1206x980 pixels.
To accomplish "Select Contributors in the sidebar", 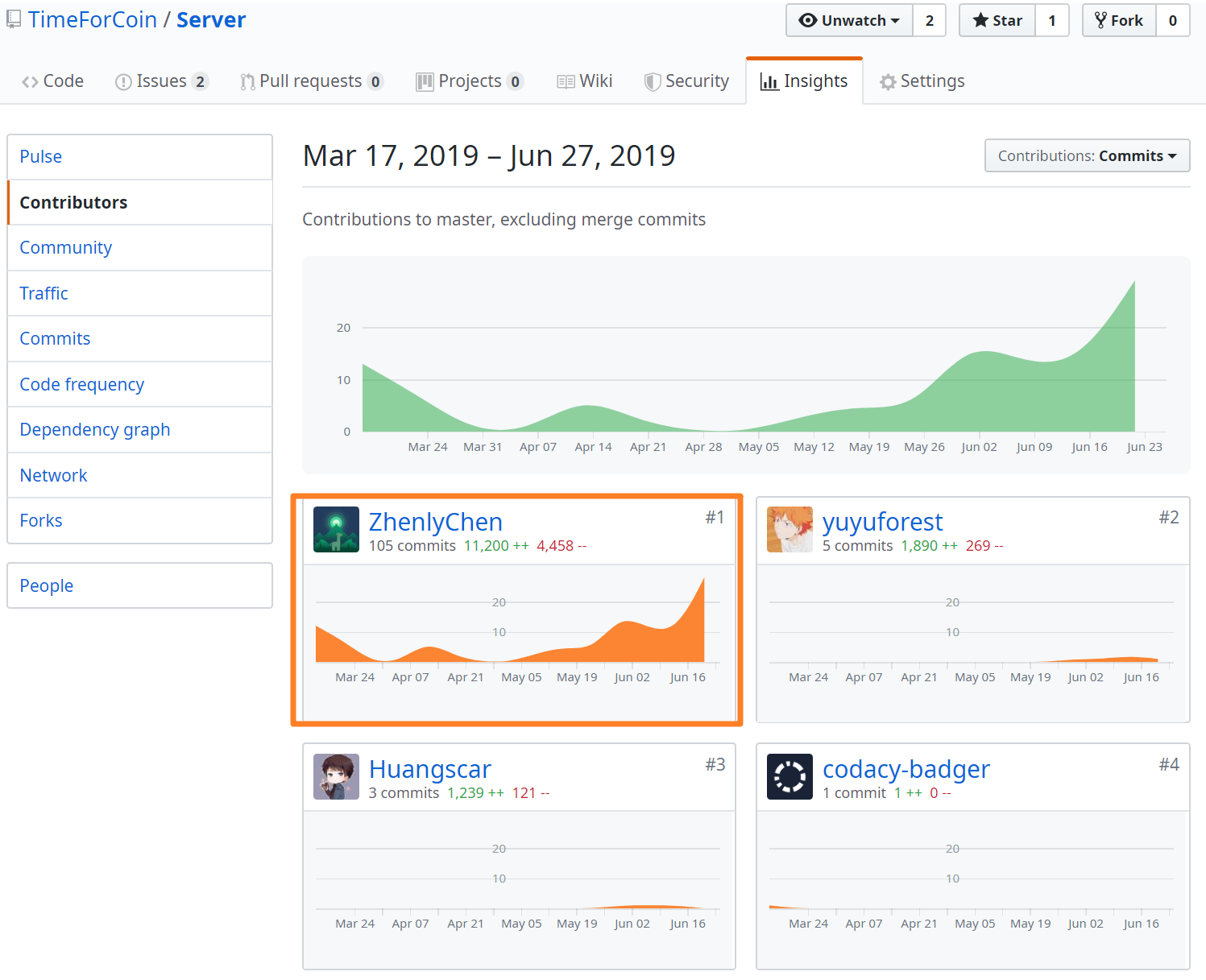I will tap(140, 202).
